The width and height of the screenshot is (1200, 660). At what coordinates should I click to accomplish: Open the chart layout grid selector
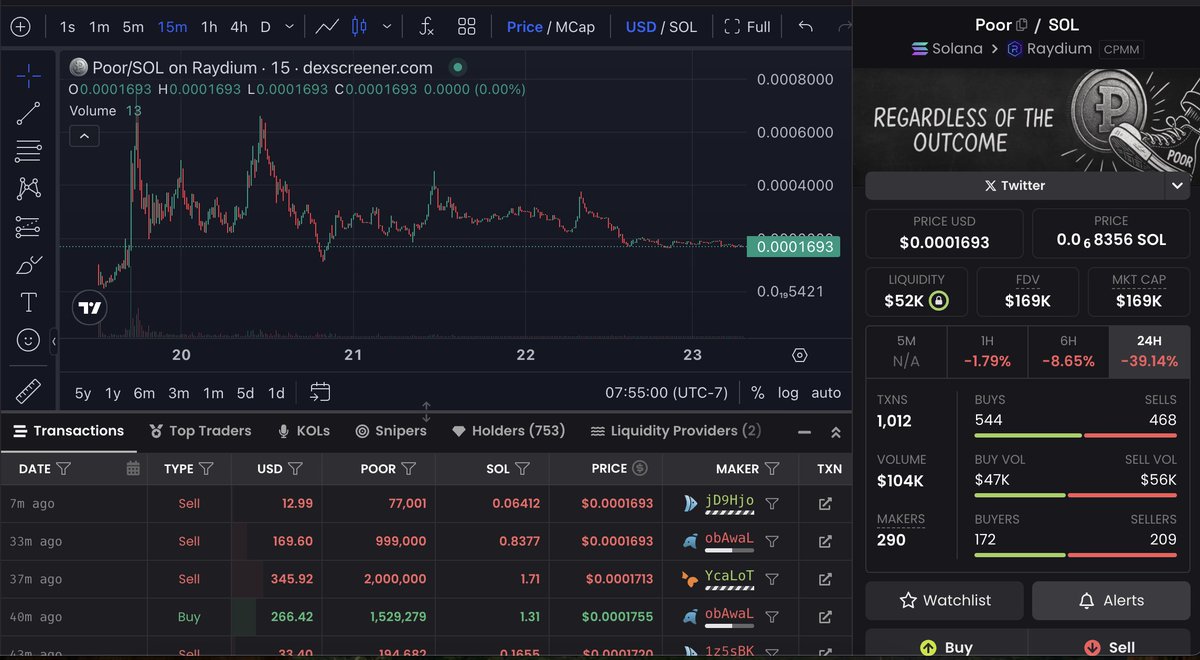tap(467, 27)
